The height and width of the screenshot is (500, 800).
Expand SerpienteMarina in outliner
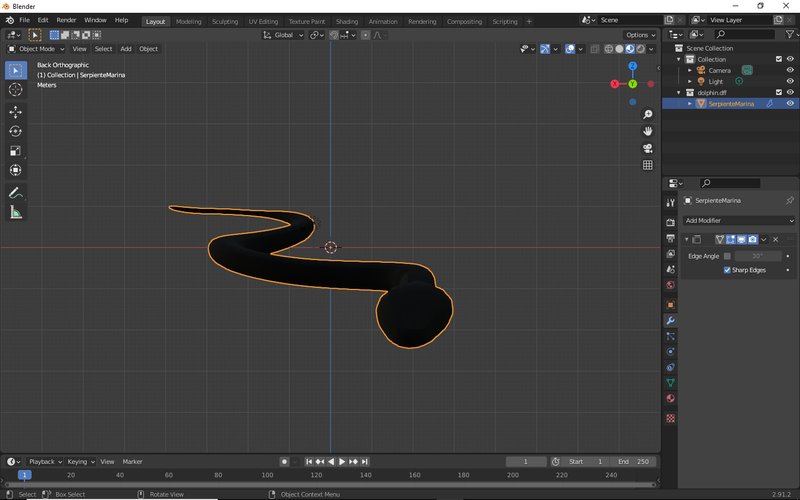click(x=690, y=104)
